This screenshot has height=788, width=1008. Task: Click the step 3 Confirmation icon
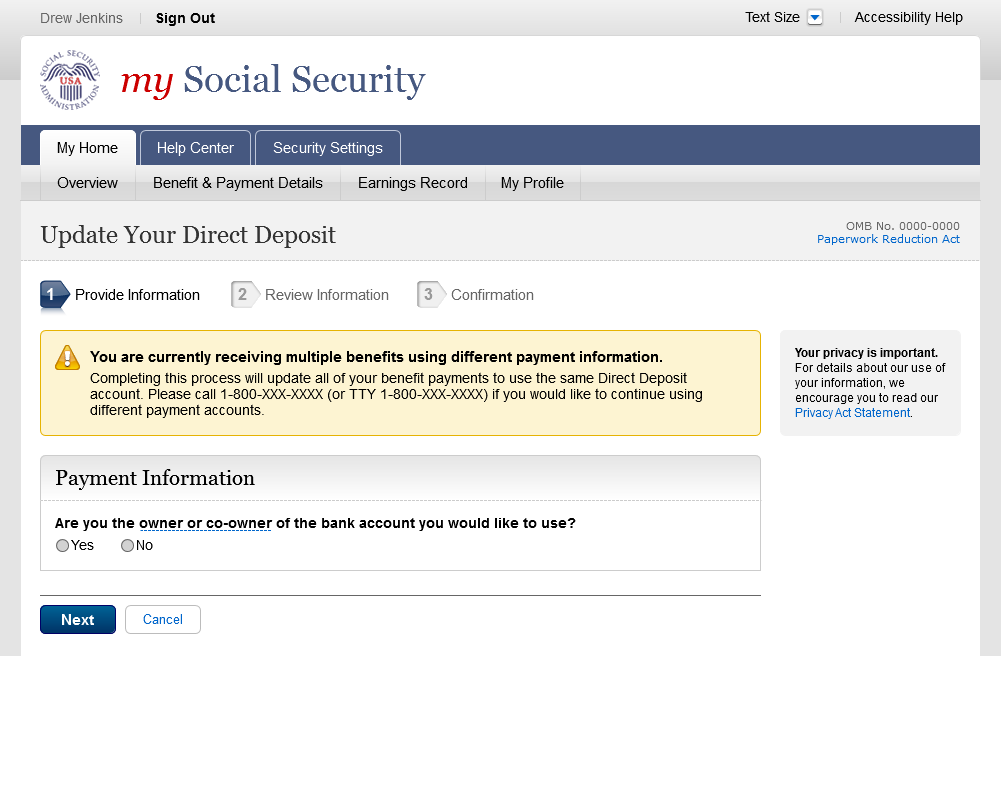pyautogui.click(x=430, y=295)
